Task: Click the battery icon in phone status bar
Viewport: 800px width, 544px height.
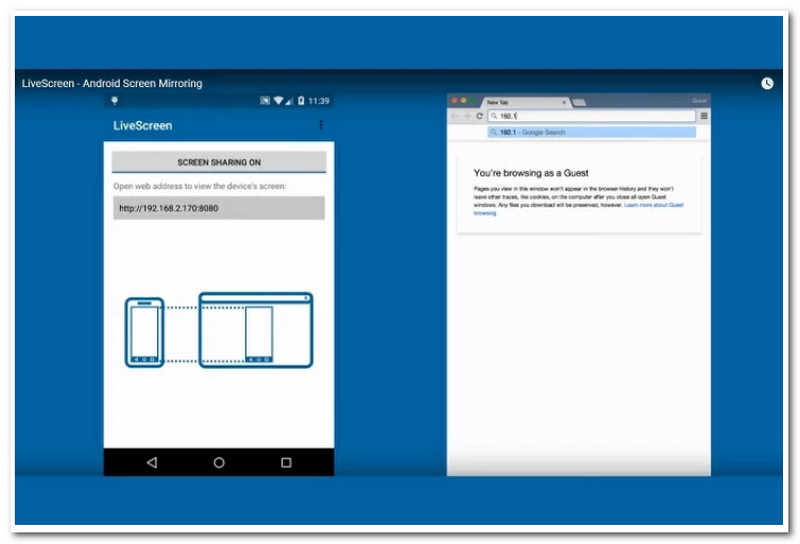Action: coord(301,101)
